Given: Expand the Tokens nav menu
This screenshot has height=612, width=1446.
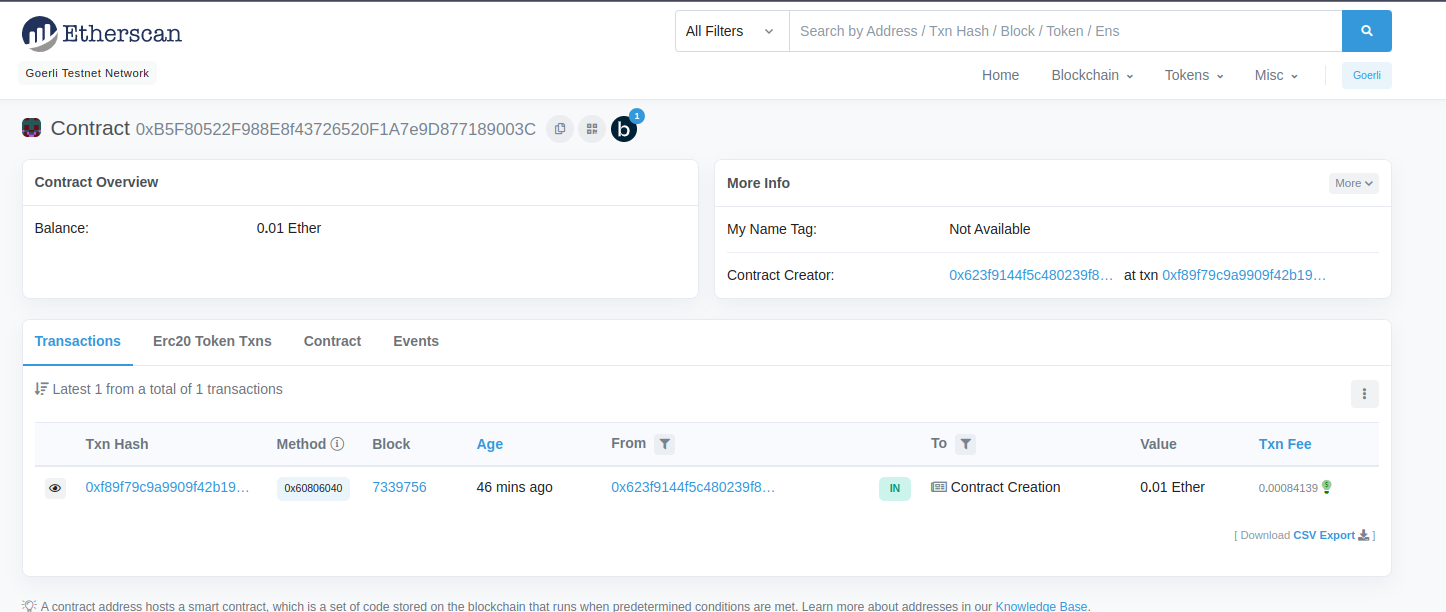Looking at the screenshot, I should tap(1194, 75).
